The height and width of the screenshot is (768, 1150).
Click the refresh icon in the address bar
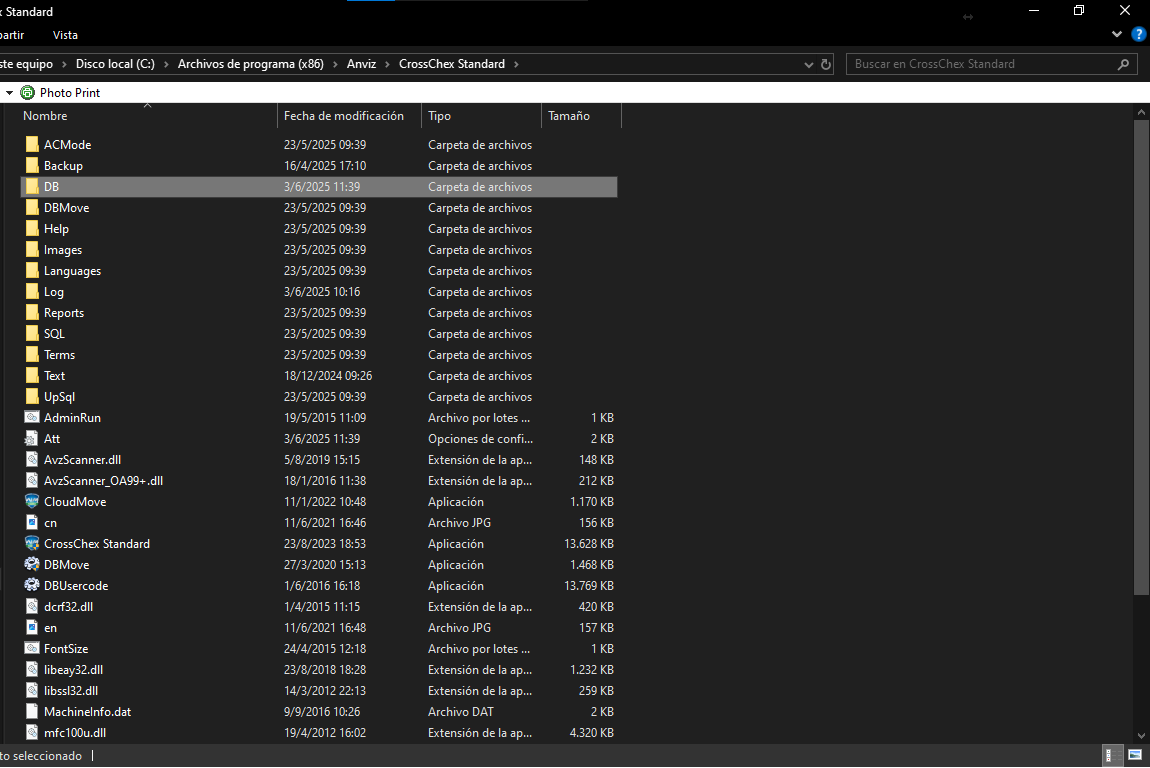pos(826,65)
